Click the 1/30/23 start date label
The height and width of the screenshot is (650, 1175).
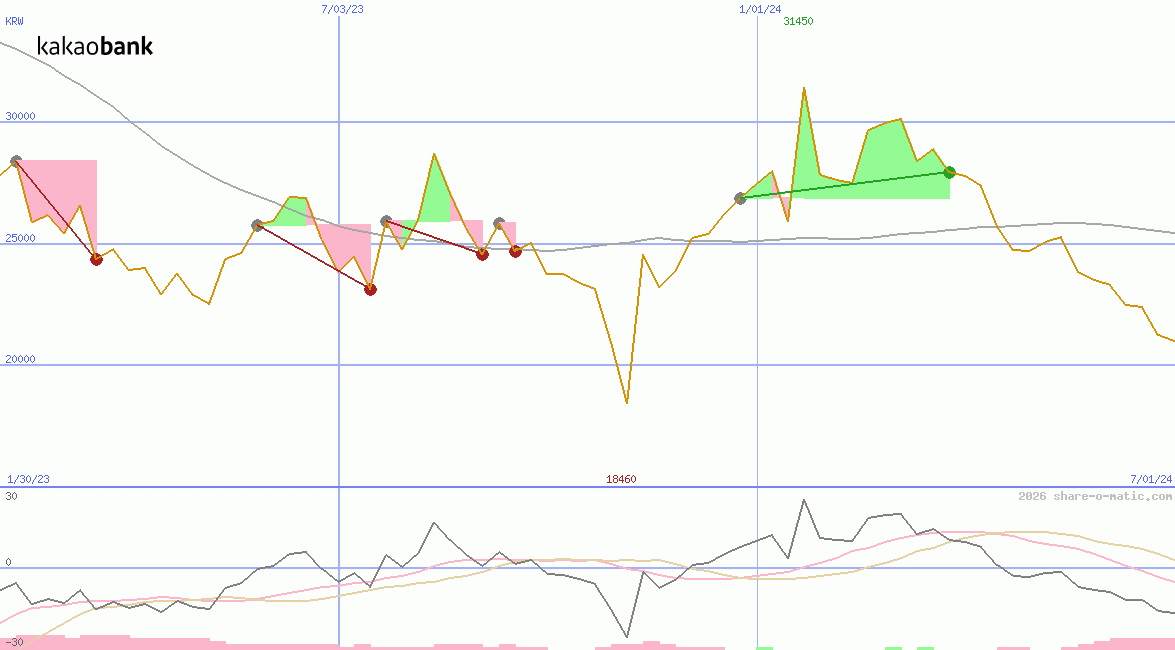click(28, 479)
